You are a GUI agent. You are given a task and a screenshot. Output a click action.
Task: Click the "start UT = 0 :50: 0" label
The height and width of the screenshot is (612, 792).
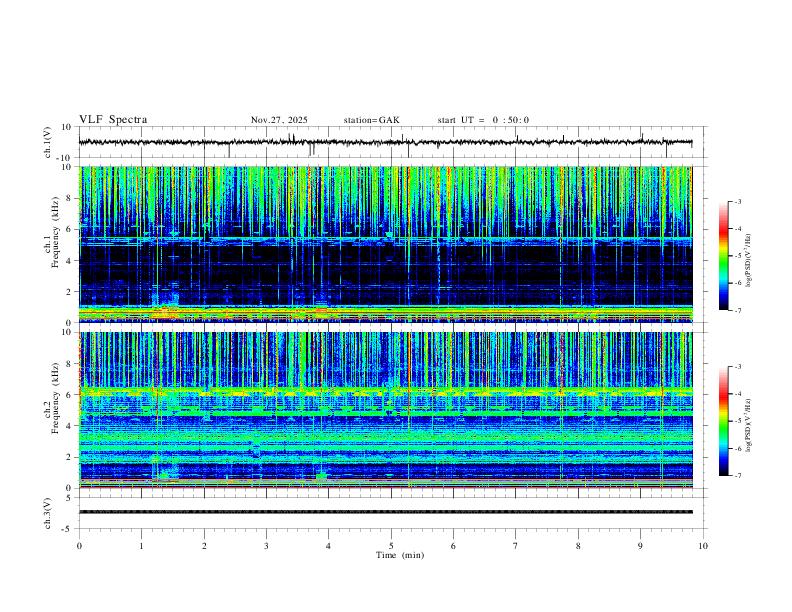click(x=483, y=120)
